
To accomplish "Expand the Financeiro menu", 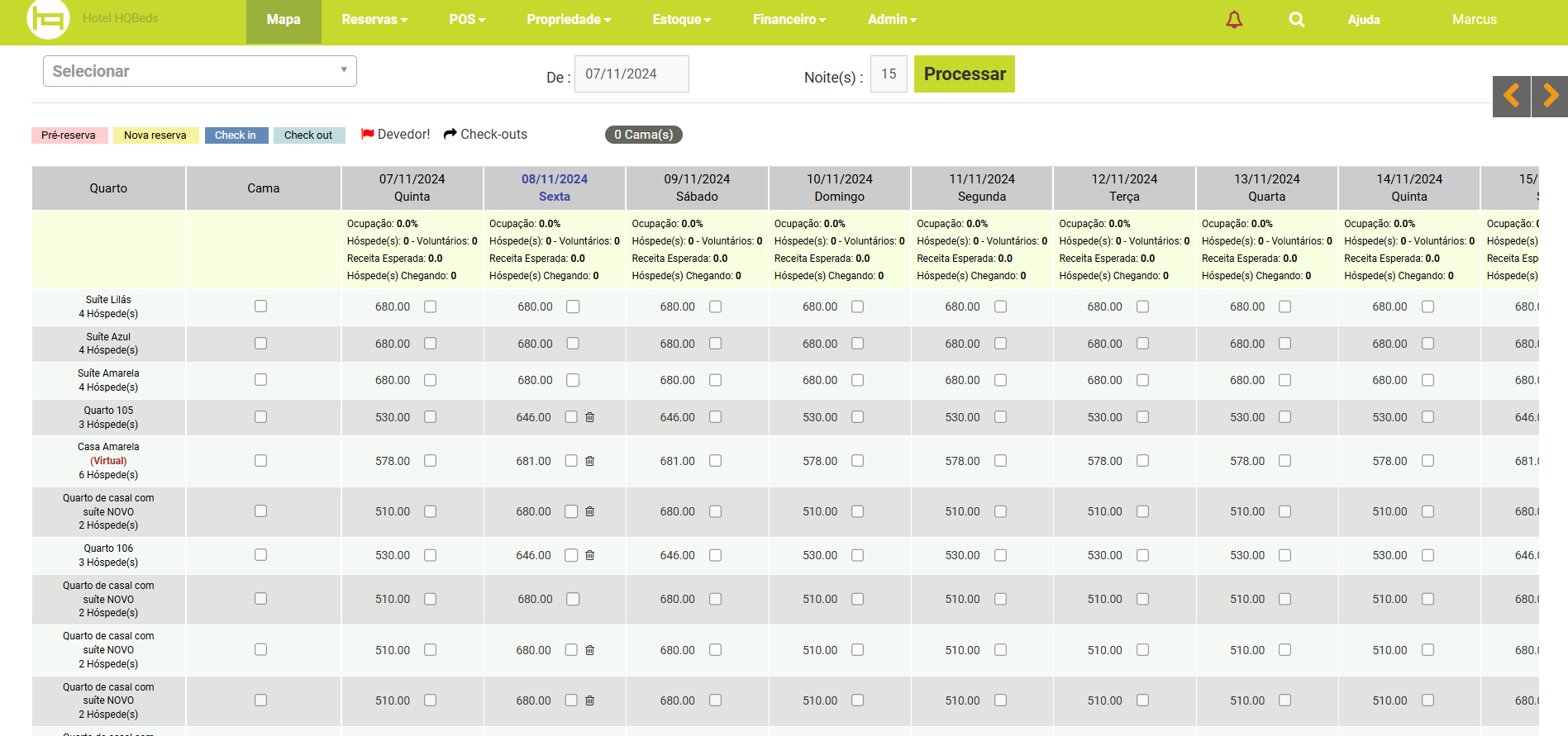I will (789, 20).
